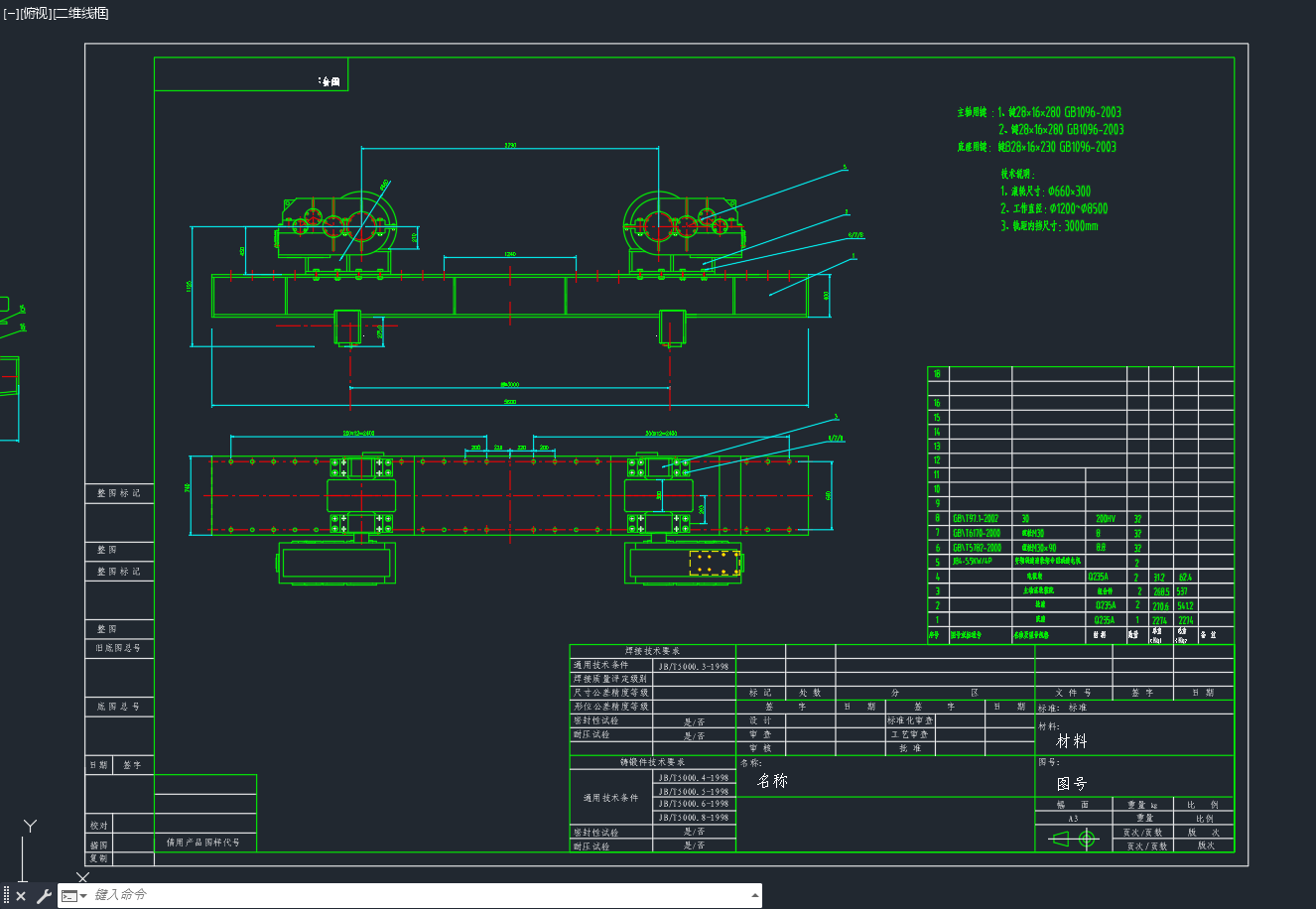Viewport: 1316px width, 909px height.
Task: Select the large 名称 placeholder text
Action: click(x=772, y=781)
